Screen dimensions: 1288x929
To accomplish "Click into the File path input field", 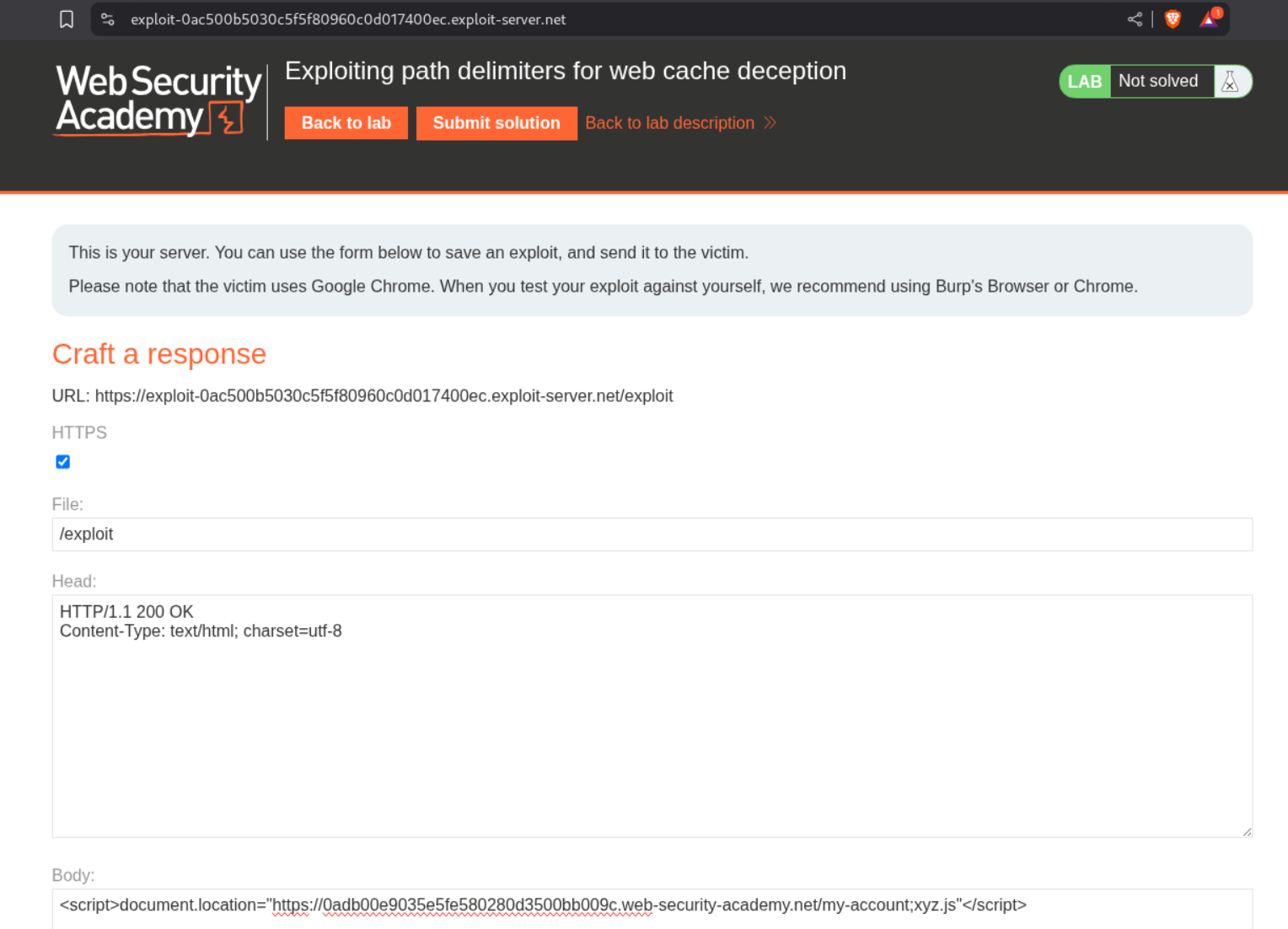I will pyautogui.click(x=652, y=534).
